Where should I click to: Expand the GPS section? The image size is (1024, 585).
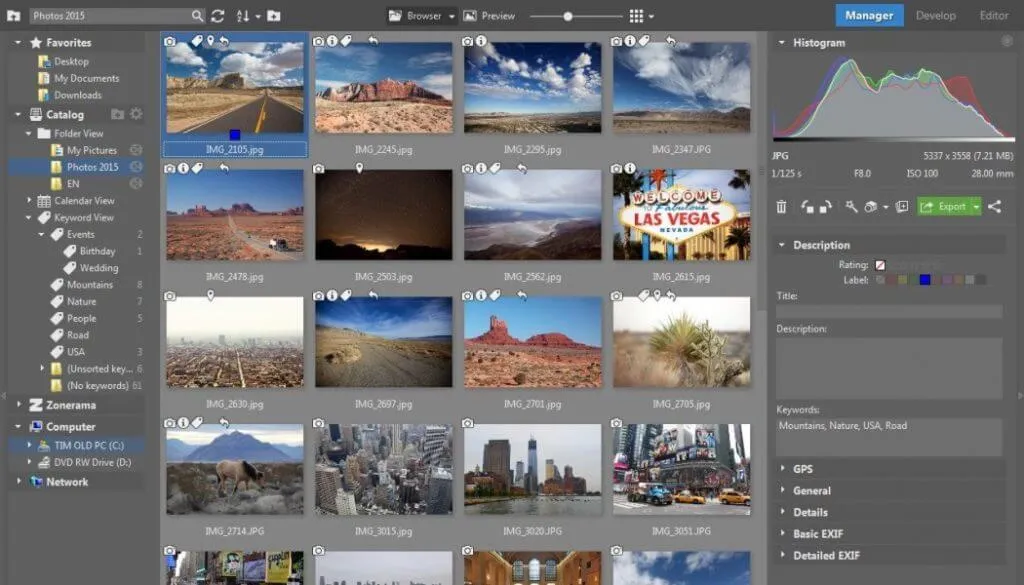coord(803,468)
